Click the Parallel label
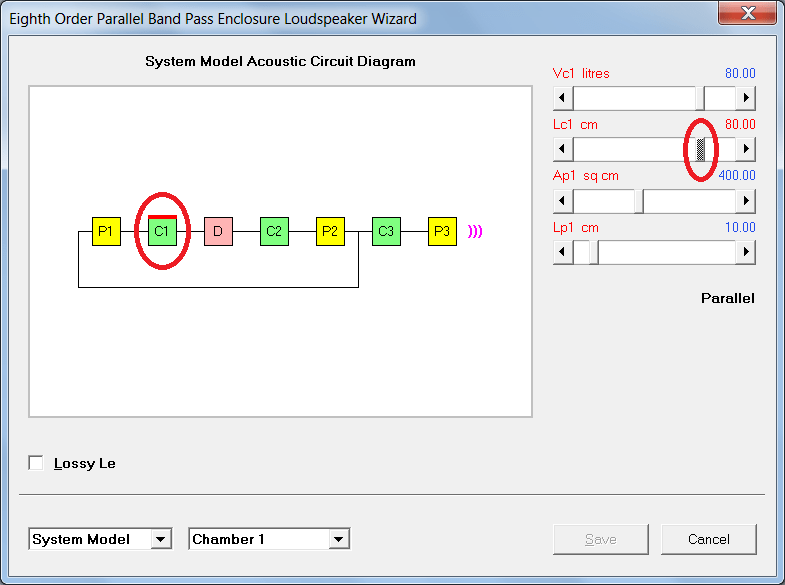This screenshot has height=585, width=785. pyautogui.click(x=727, y=298)
